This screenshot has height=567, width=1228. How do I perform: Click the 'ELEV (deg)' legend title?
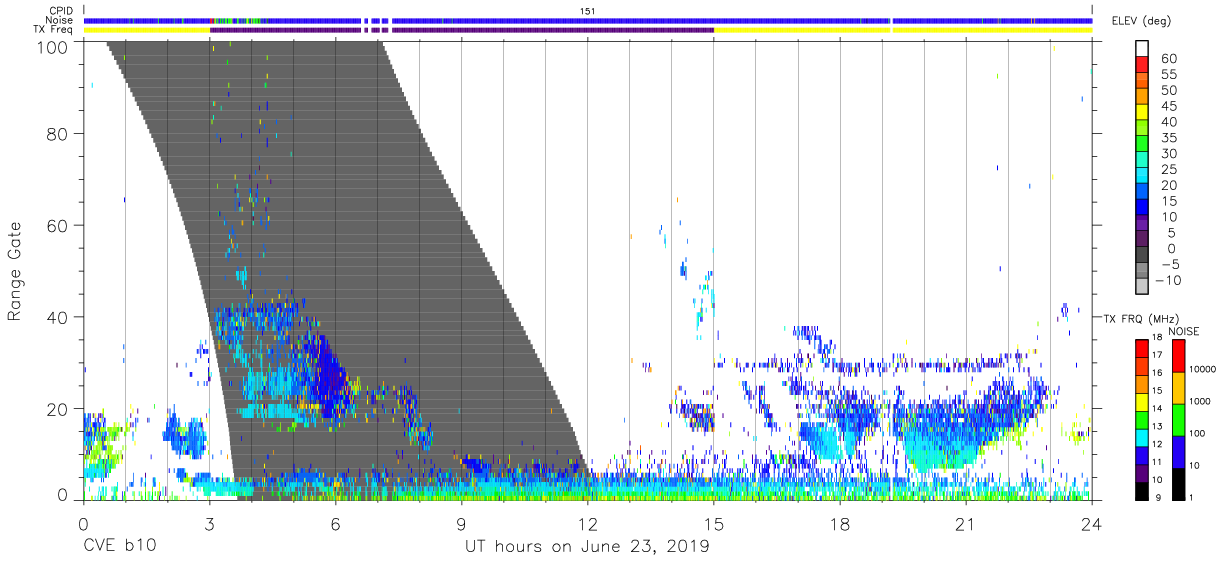[x=1143, y=21]
